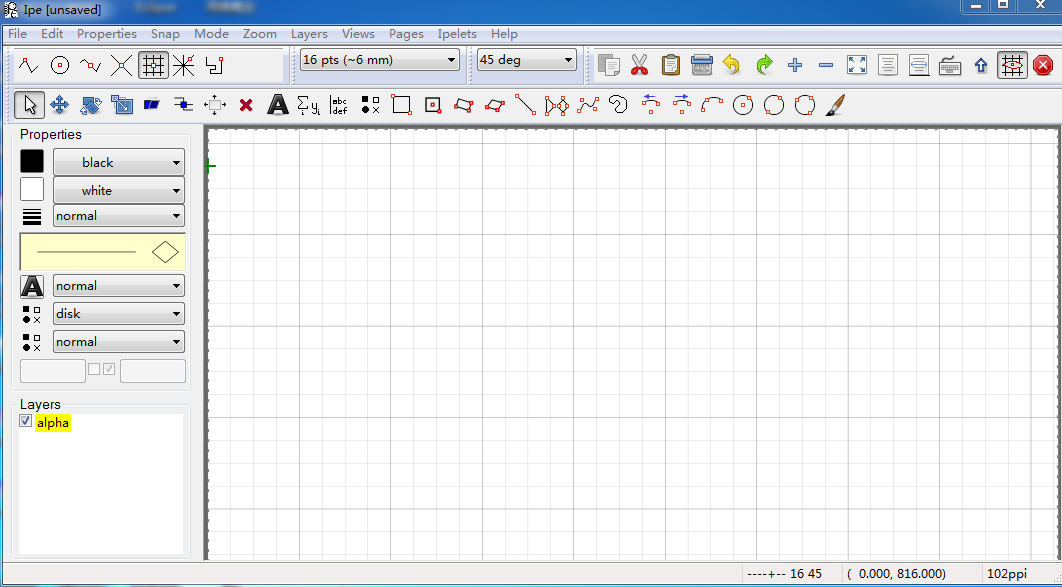Click the onscreen keyboard icon
Screen dimensions: 1062x587
coord(950,65)
